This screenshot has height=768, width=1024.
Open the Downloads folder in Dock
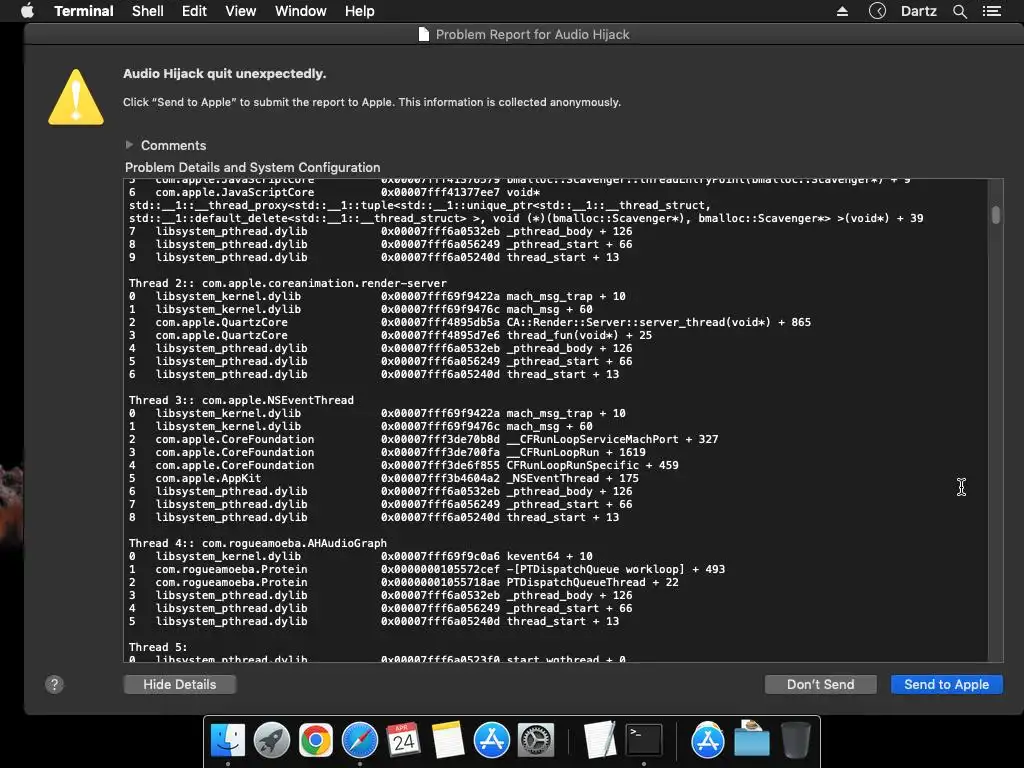(752, 739)
